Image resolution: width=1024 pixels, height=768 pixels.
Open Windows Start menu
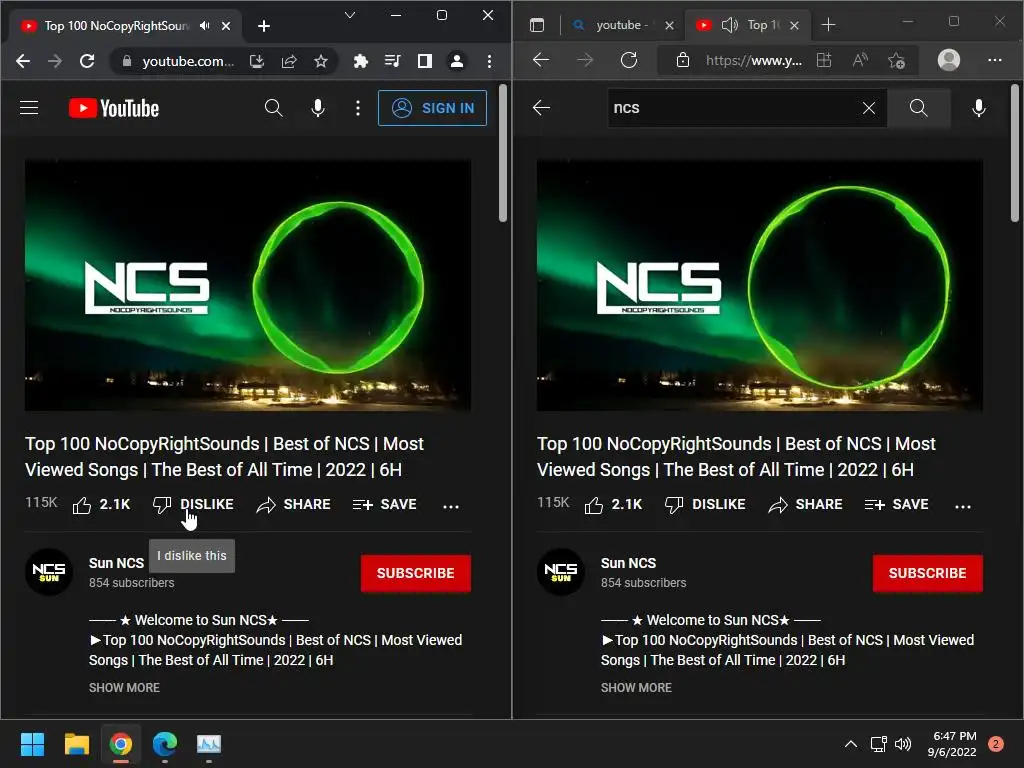pos(32,744)
